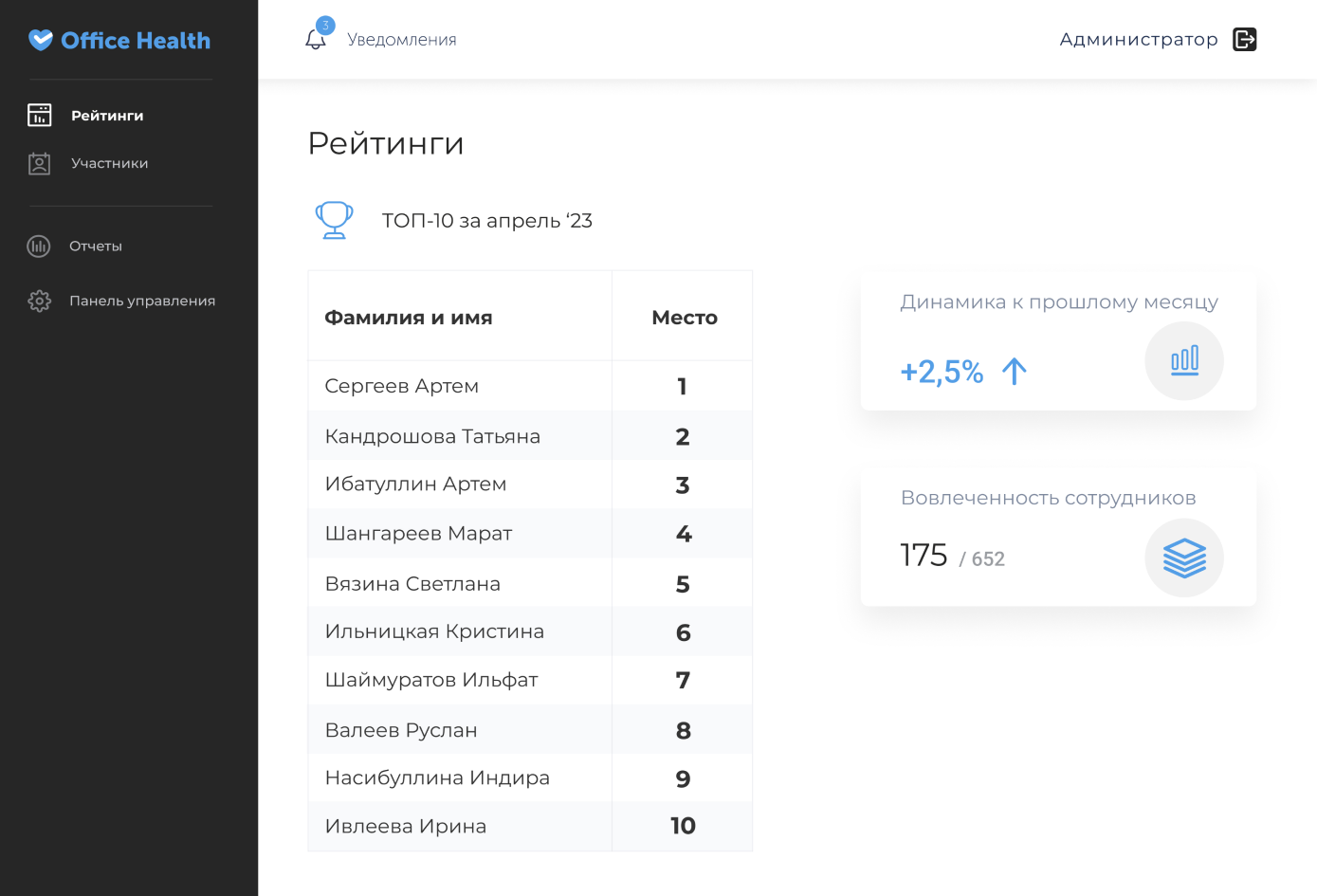Click the upward arrow next to +2,5%

(x=1015, y=371)
